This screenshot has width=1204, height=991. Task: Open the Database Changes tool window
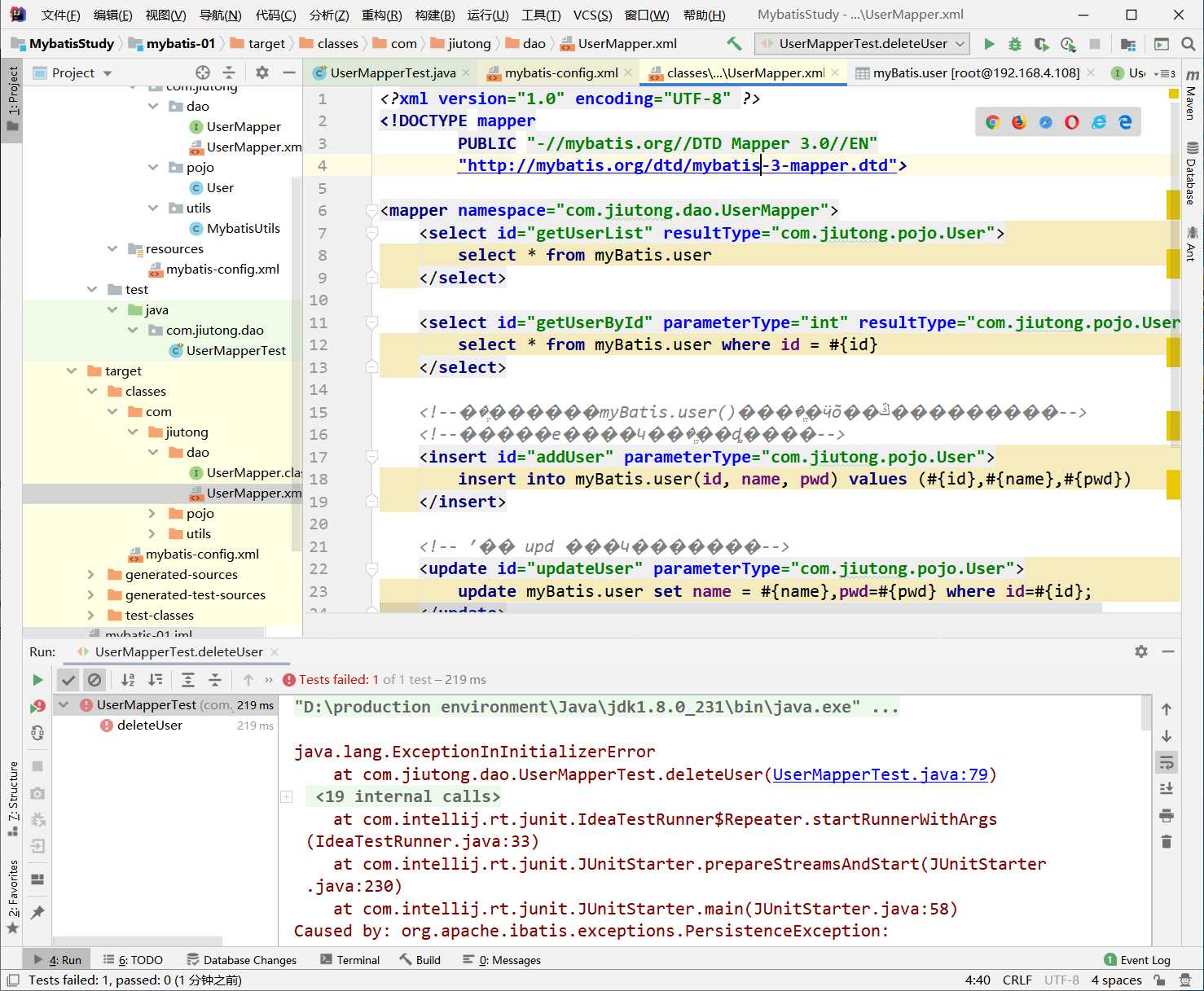pyautogui.click(x=241, y=960)
